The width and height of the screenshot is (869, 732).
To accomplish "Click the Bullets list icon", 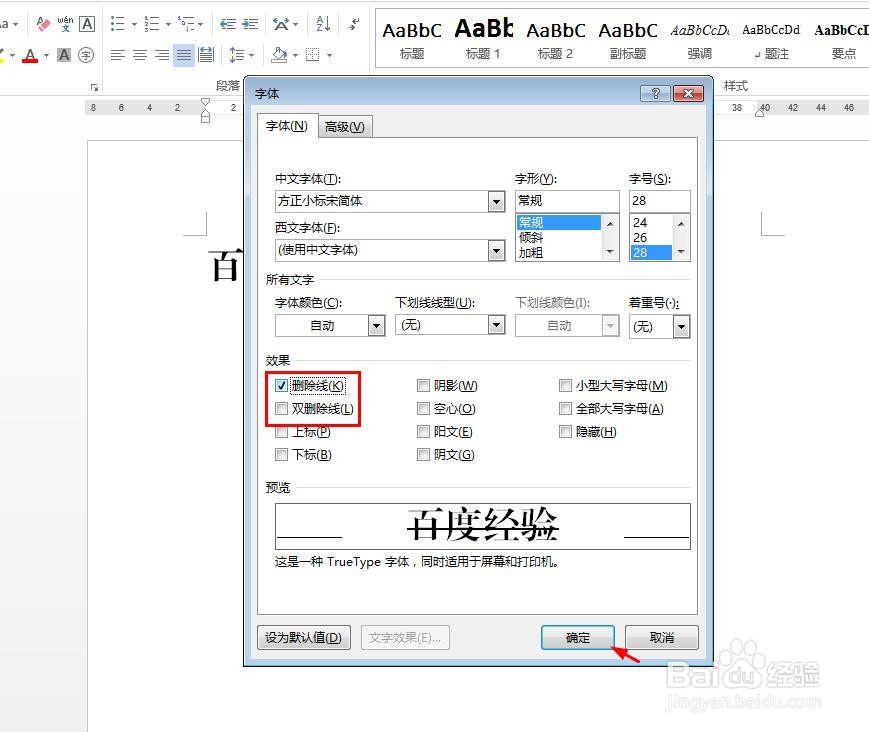I will pyautogui.click(x=117, y=24).
